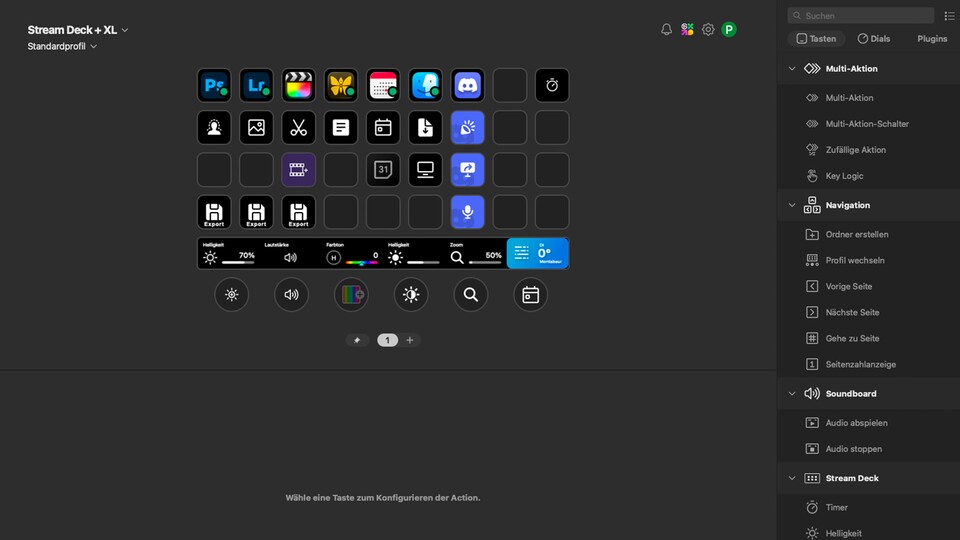Click the Discord key on the deck
The image size is (960, 540).
467,85
